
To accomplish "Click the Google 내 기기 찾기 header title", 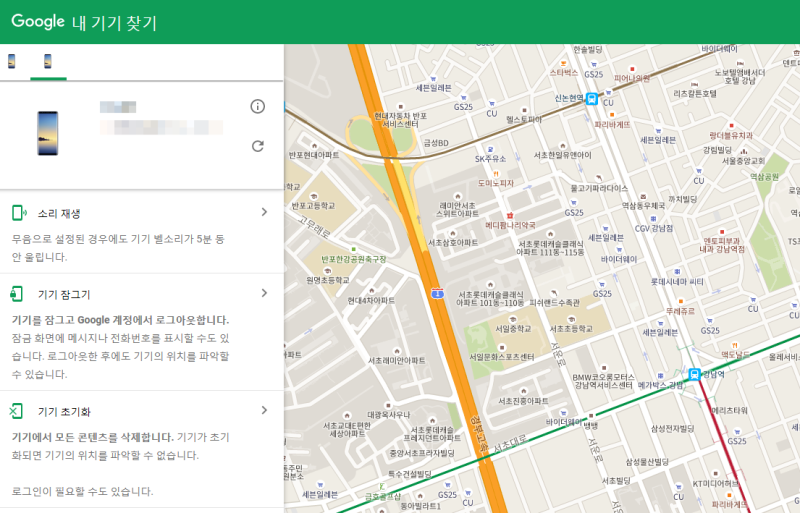I will pyautogui.click(x=84, y=22).
